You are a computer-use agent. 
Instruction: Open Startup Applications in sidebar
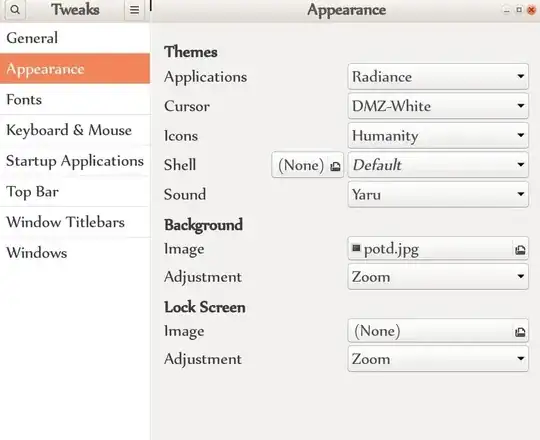pos(75,161)
